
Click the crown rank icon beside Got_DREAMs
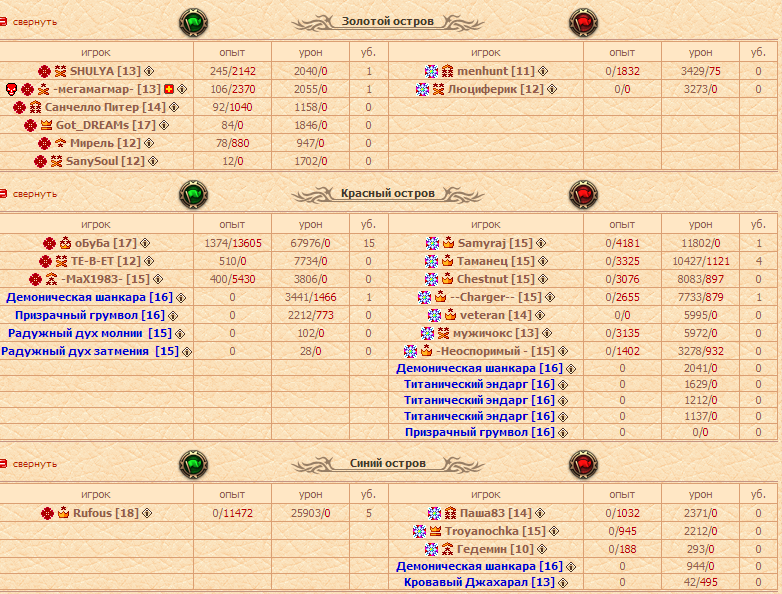coord(46,125)
